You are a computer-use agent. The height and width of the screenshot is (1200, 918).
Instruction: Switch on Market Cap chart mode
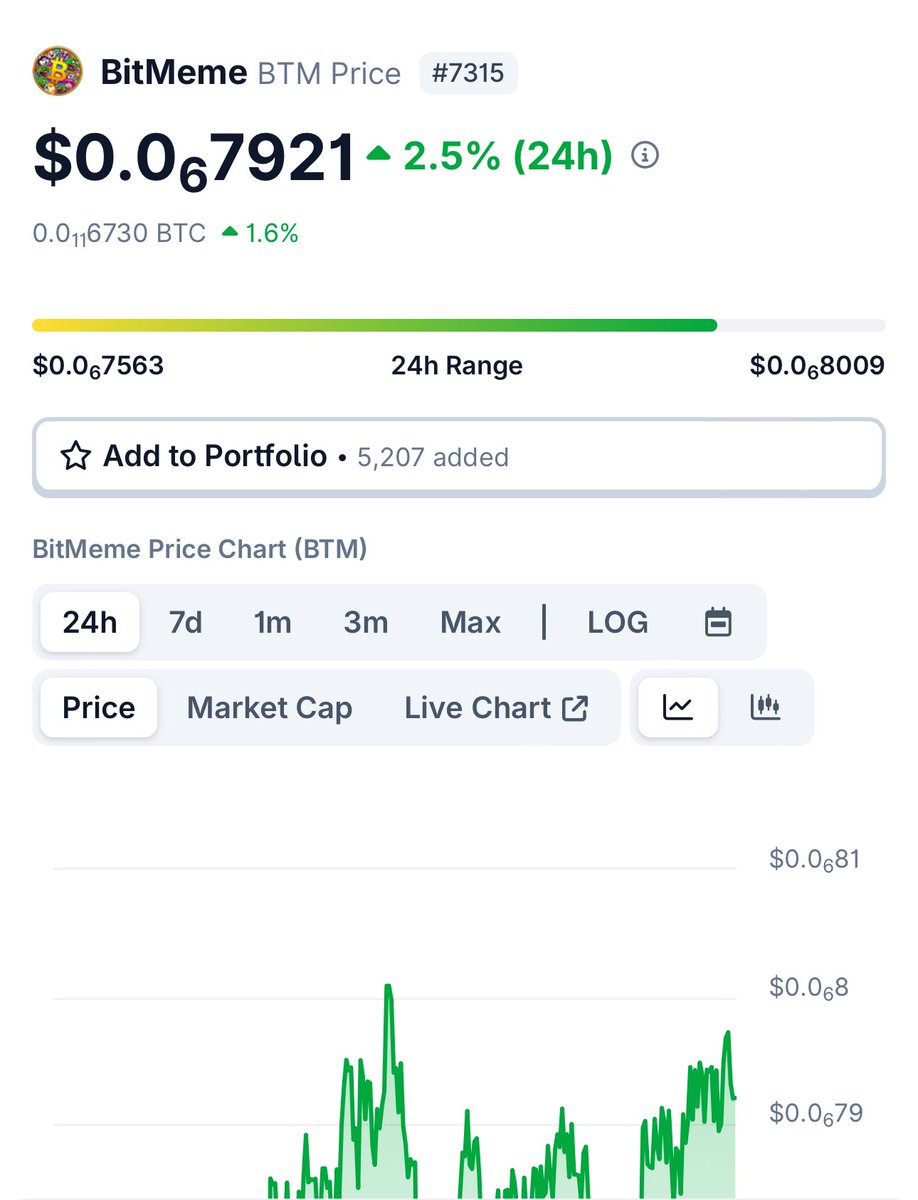click(268, 707)
